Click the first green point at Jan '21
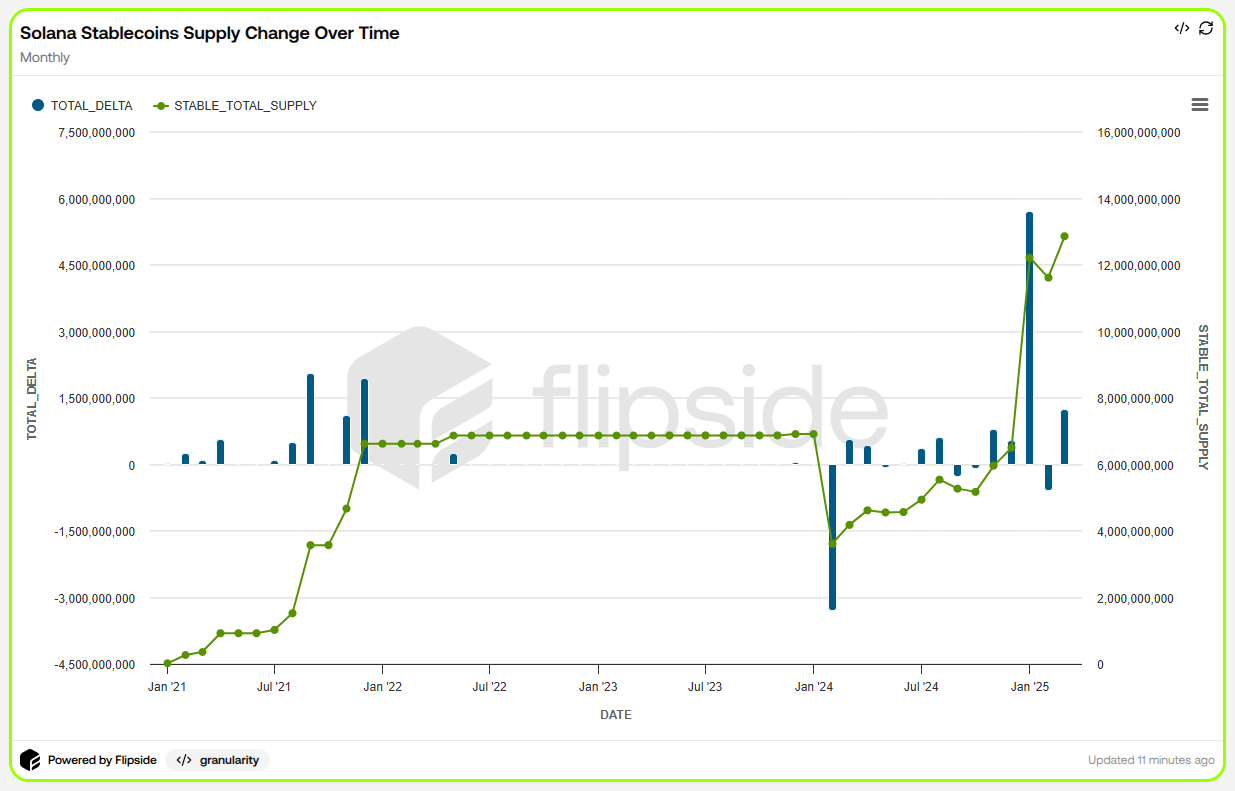 click(167, 663)
